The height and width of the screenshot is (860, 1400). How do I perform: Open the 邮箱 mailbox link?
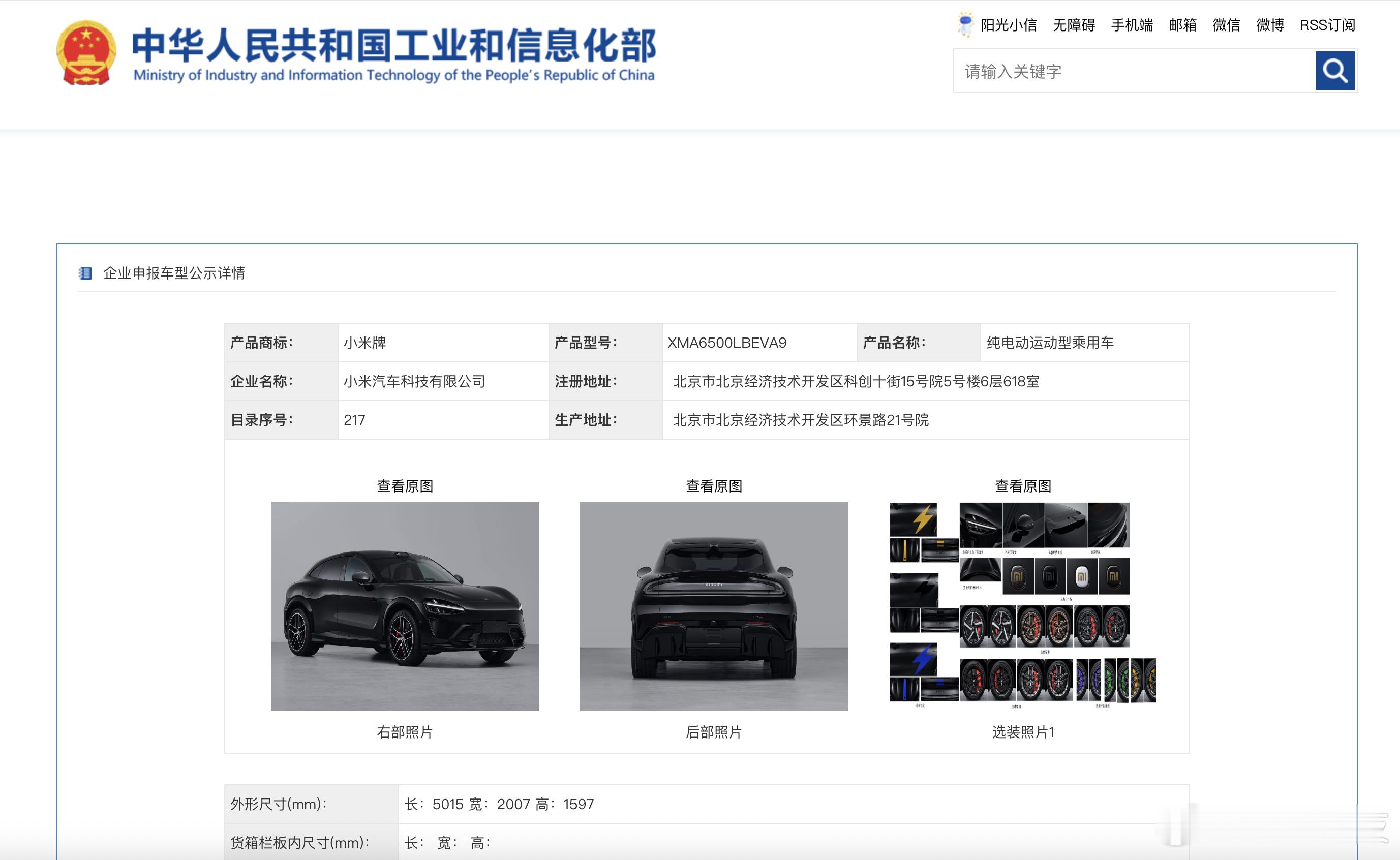click(1182, 25)
